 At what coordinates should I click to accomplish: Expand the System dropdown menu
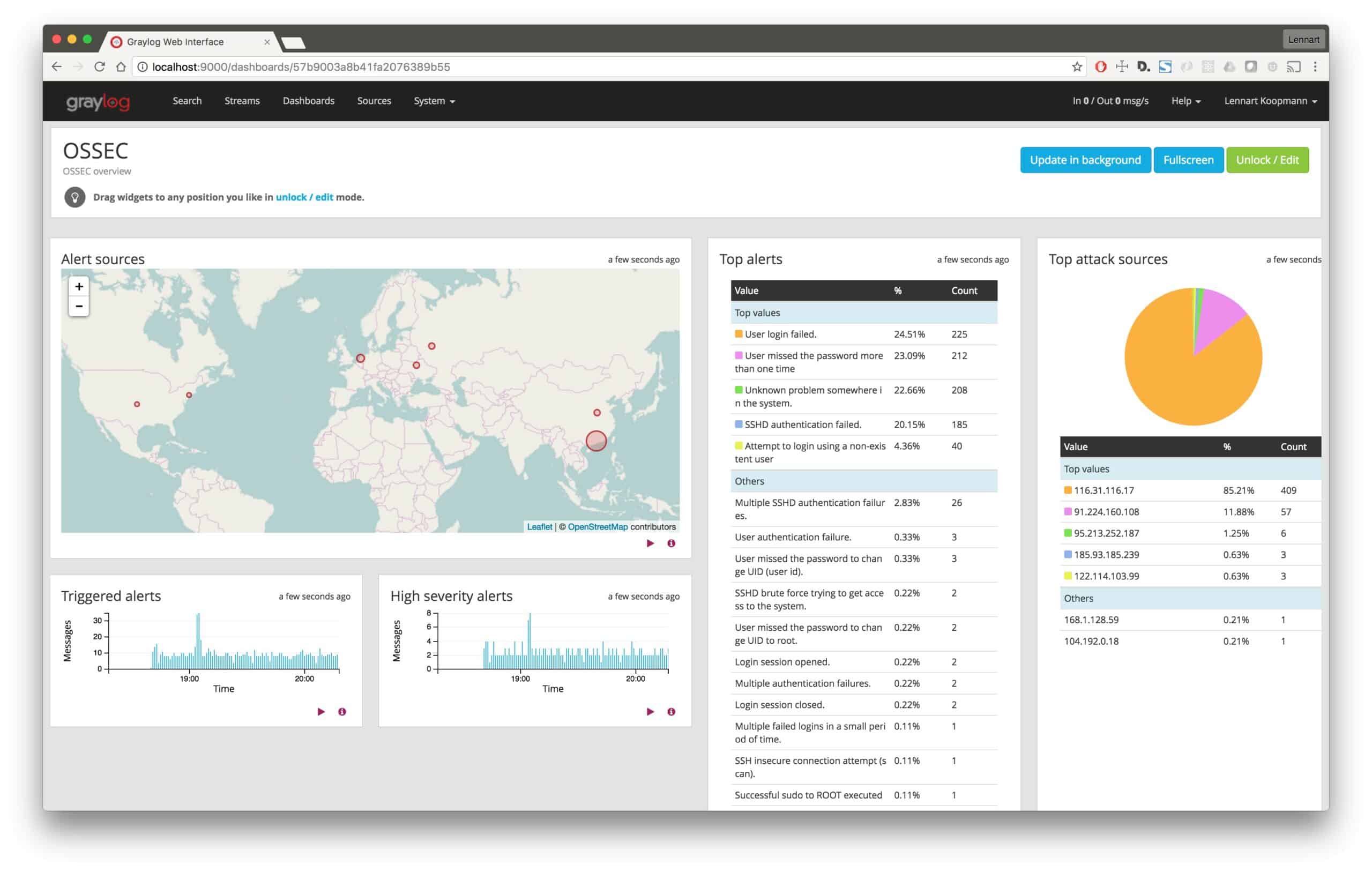(434, 101)
